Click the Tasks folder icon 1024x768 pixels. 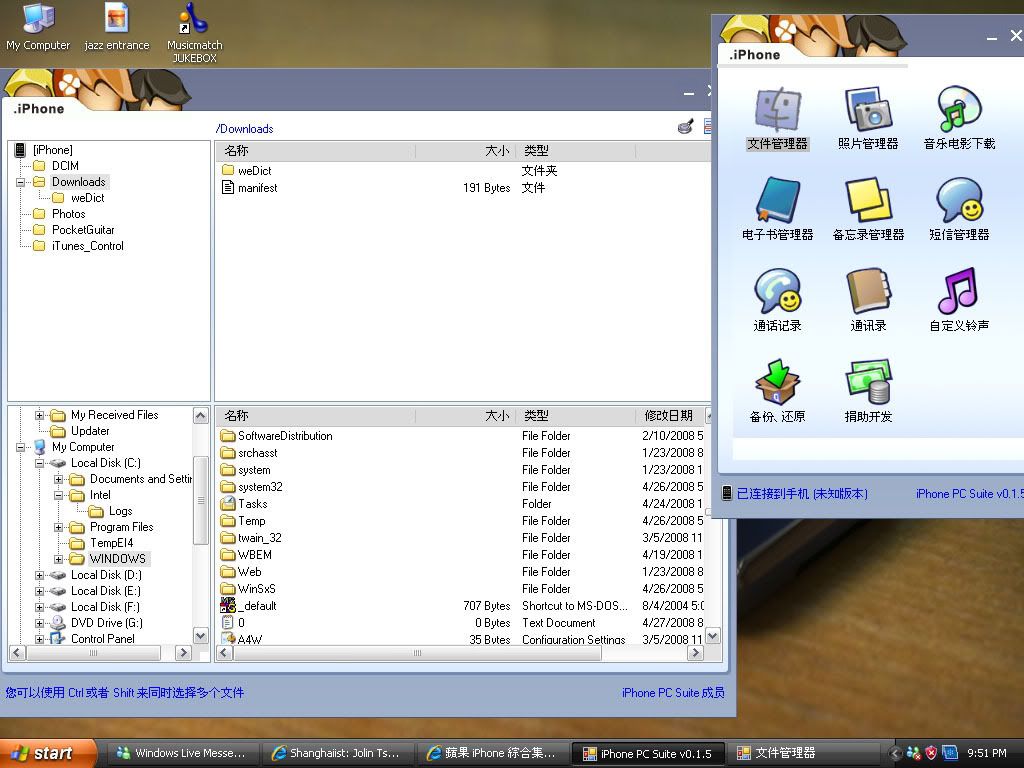click(228, 504)
